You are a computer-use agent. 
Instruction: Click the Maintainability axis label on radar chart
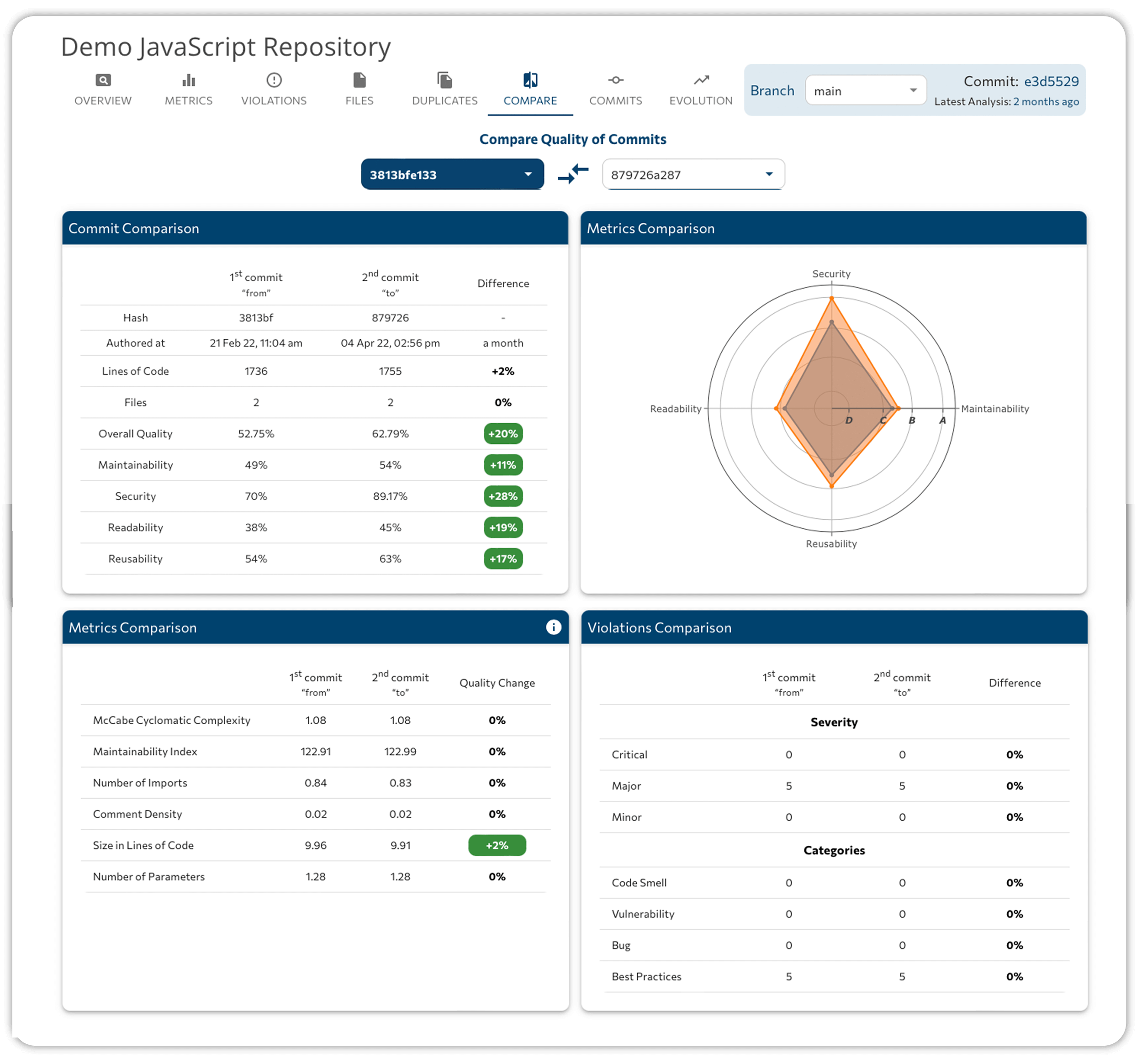pos(995,409)
